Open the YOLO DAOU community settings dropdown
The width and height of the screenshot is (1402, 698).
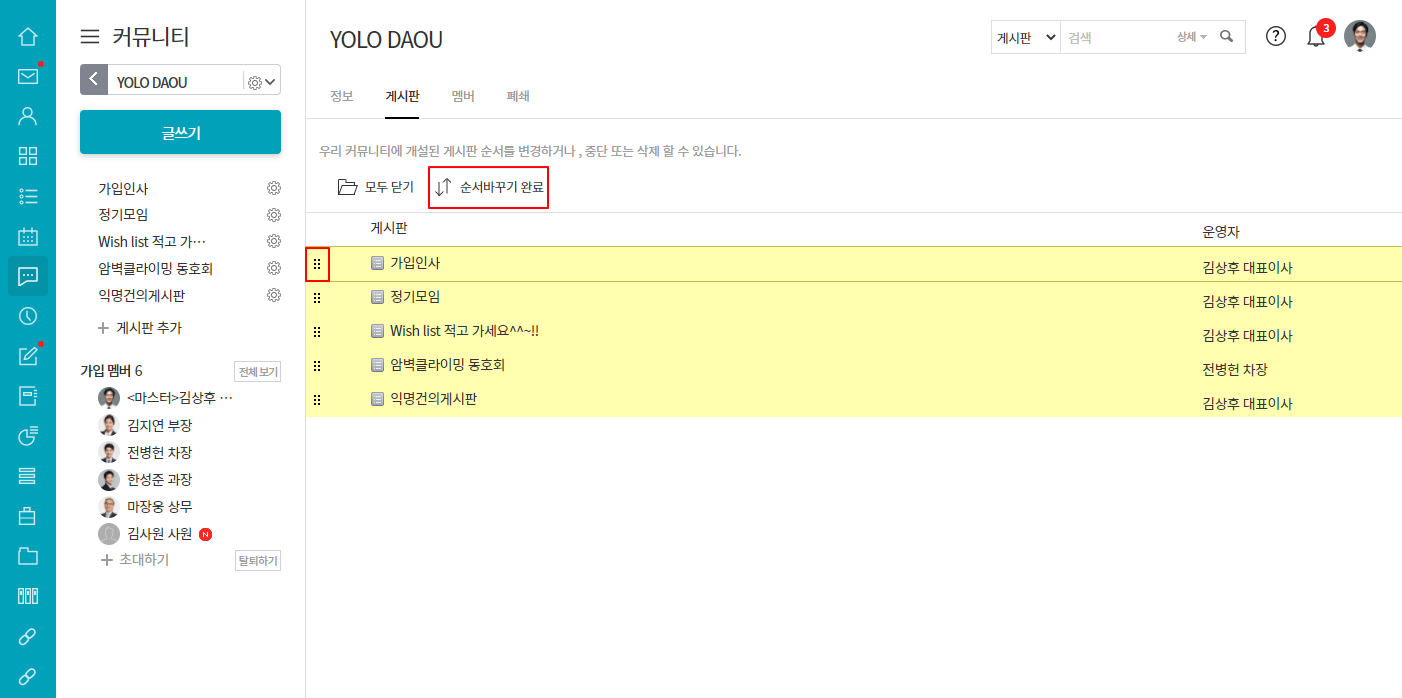pos(262,82)
